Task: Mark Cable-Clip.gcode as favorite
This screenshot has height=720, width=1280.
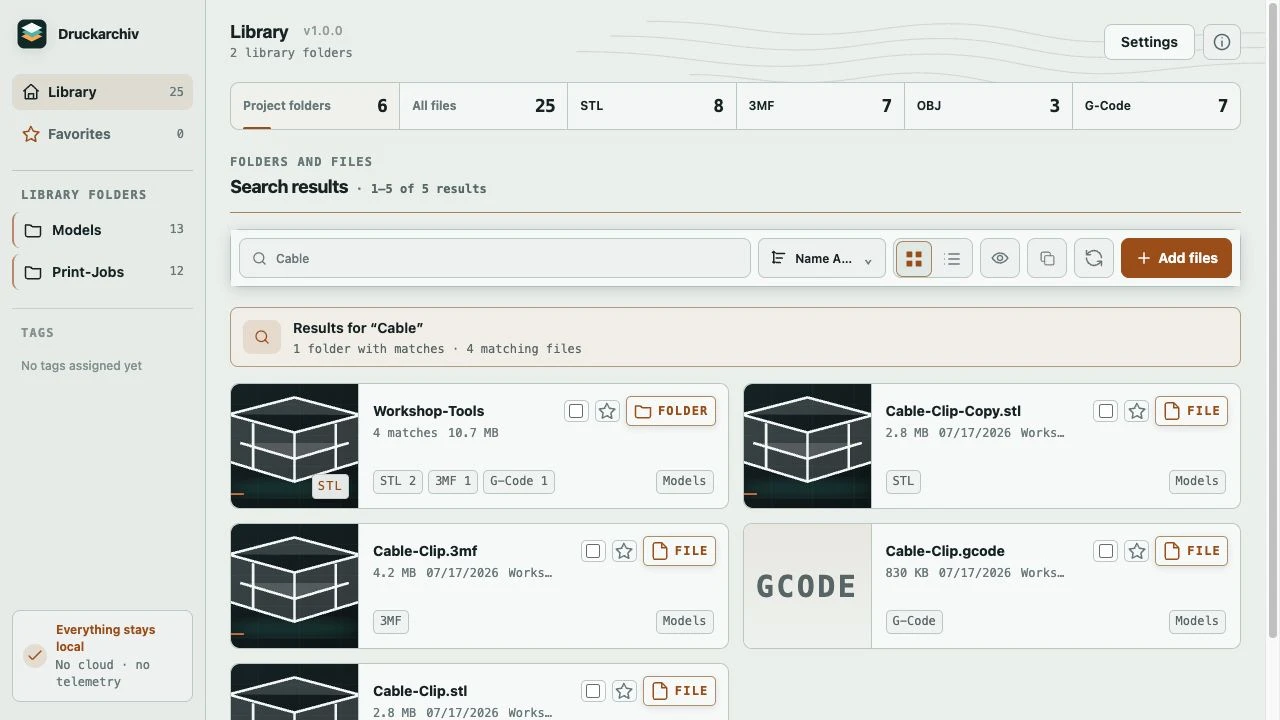Action: coord(1137,551)
